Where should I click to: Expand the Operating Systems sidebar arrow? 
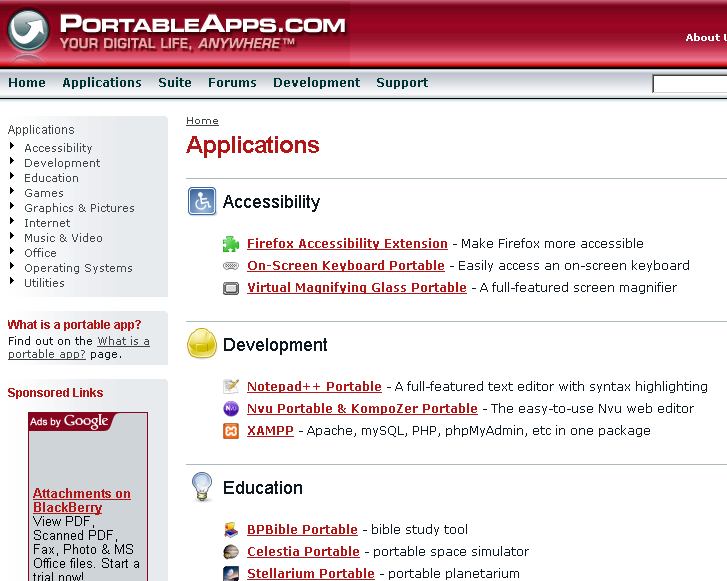point(12,266)
